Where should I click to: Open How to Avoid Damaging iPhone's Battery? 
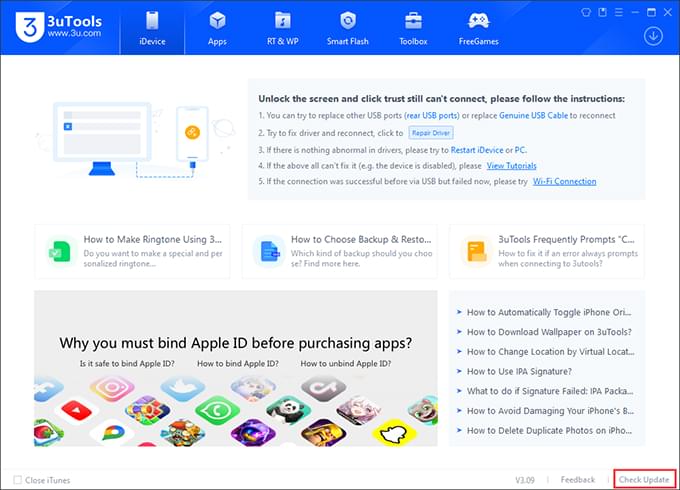coord(550,411)
